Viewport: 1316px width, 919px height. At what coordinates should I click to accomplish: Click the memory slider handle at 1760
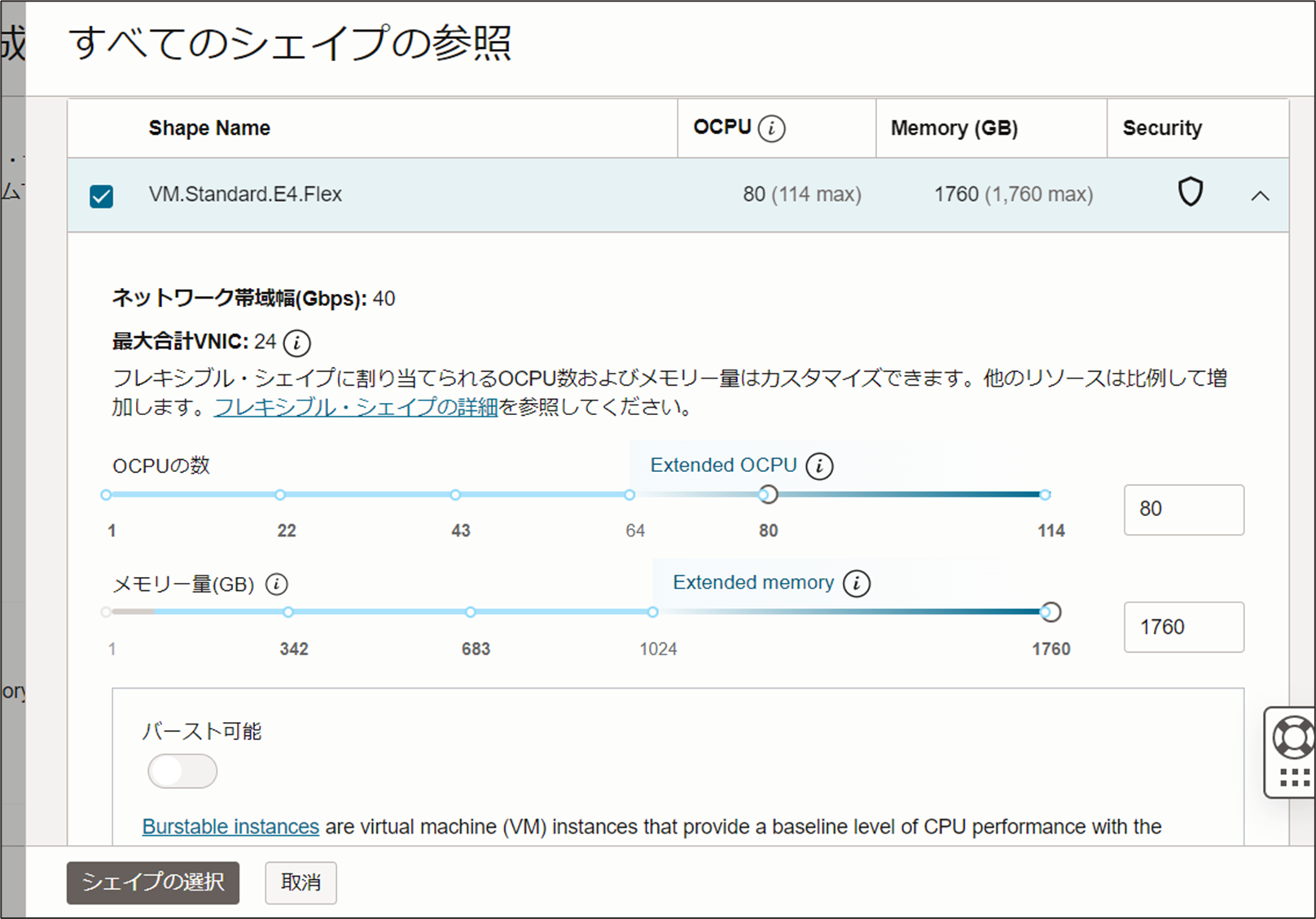point(1051,612)
